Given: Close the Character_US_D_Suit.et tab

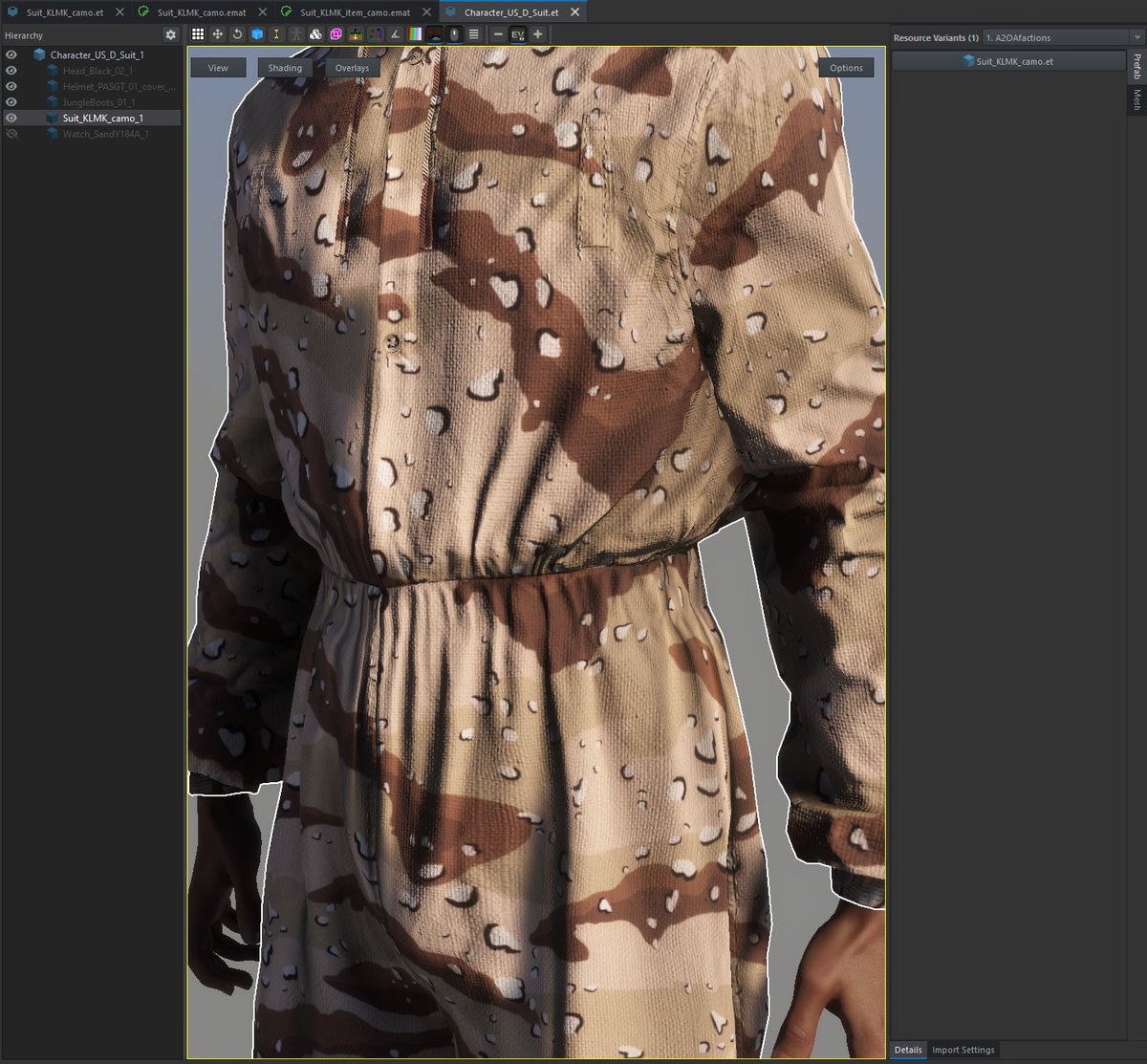Looking at the screenshot, I should [573, 12].
